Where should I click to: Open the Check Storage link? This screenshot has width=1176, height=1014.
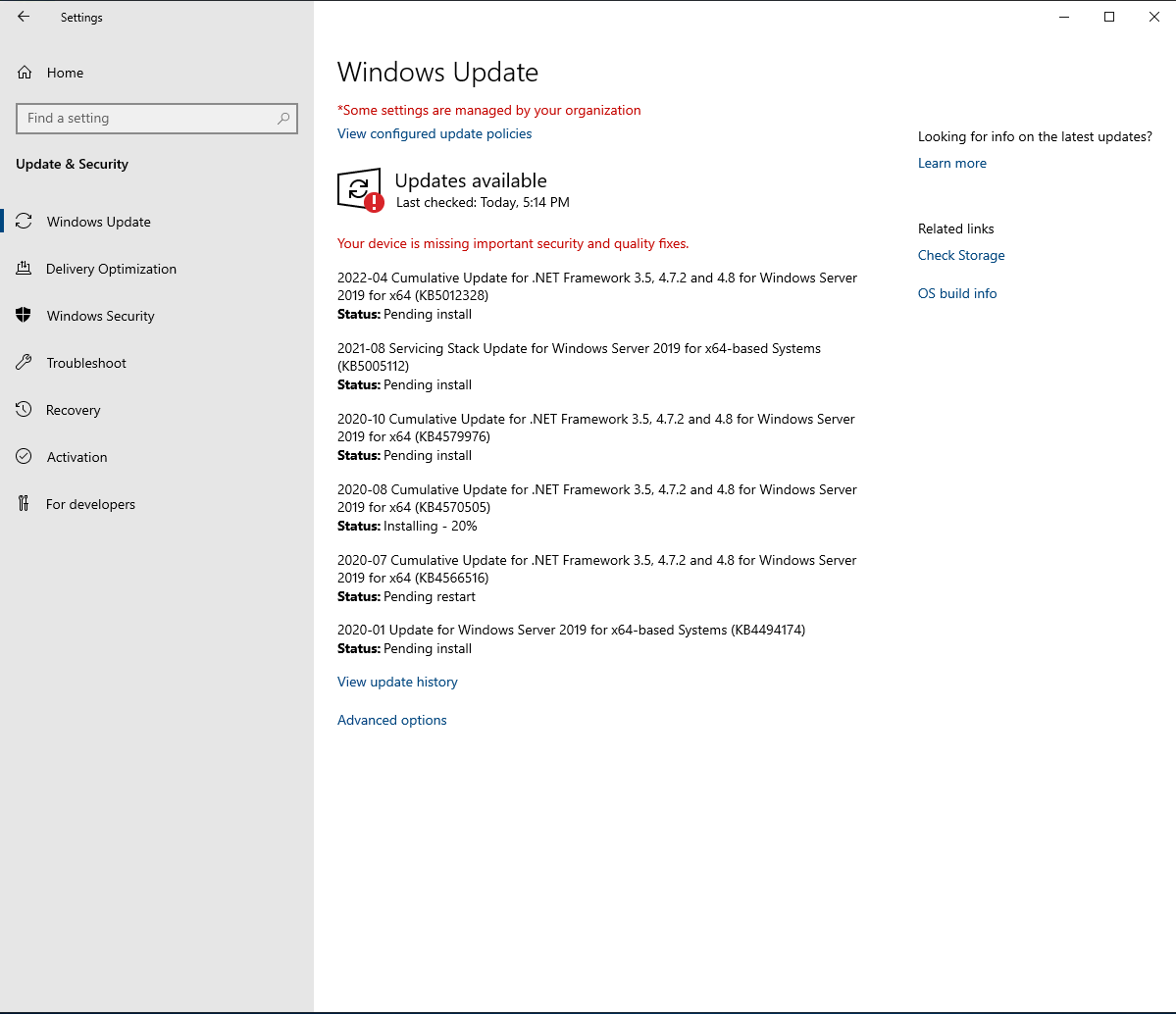pyautogui.click(x=961, y=255)
